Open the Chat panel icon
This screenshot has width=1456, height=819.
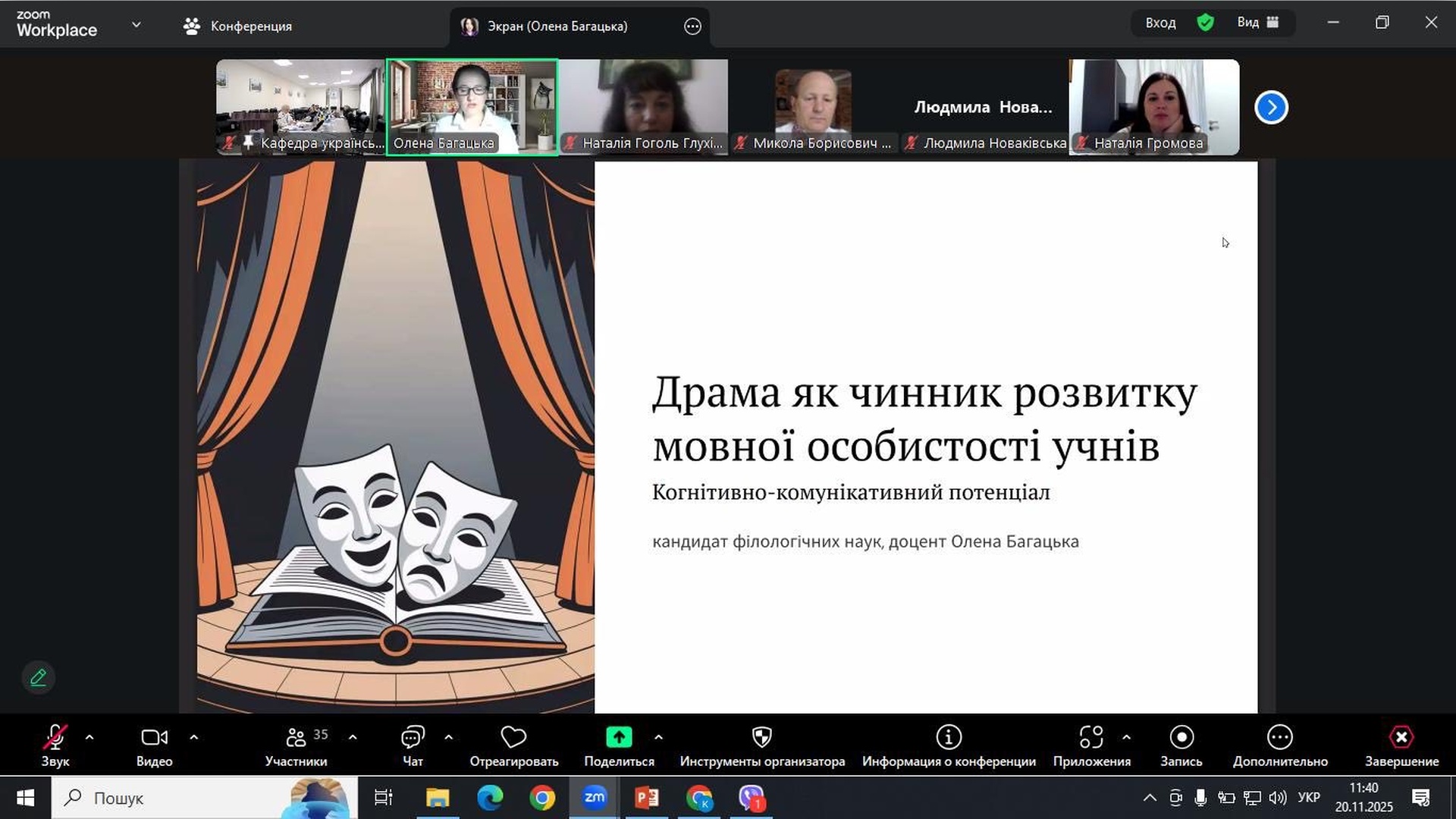pos(412,738)
